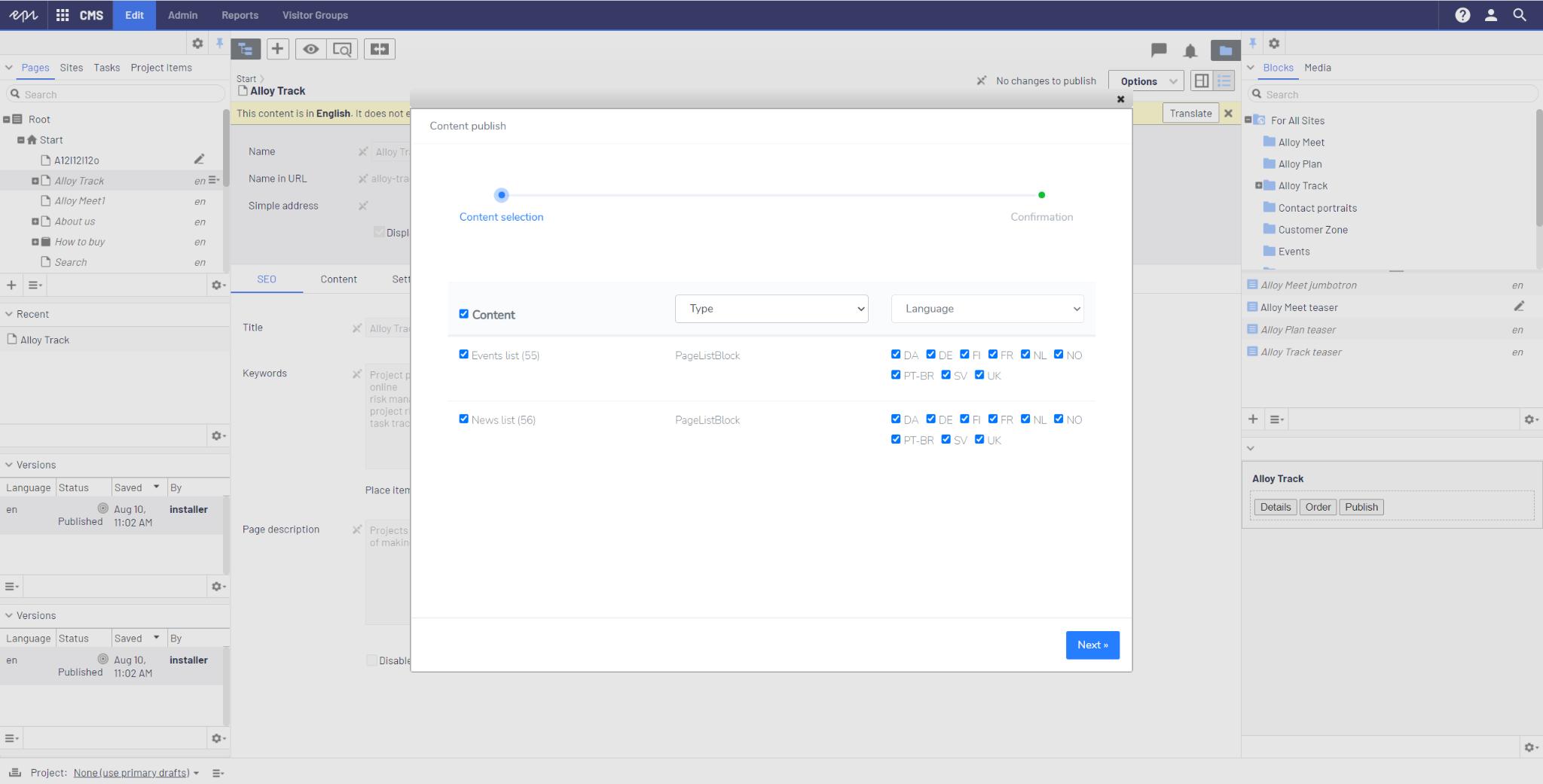The image size is (1543, 784).
Task: Uncheck the Events list (55) checkbox
Action: tap(464, 355)
